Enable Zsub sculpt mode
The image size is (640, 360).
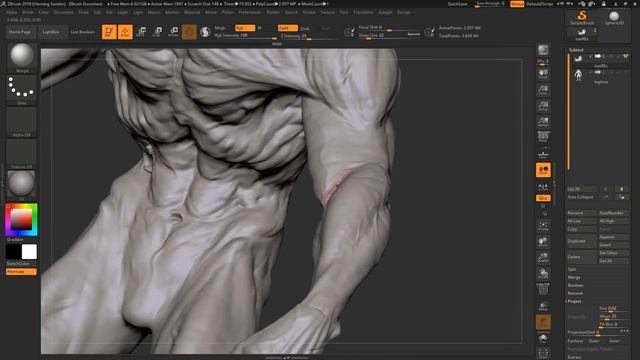point(305,28)
